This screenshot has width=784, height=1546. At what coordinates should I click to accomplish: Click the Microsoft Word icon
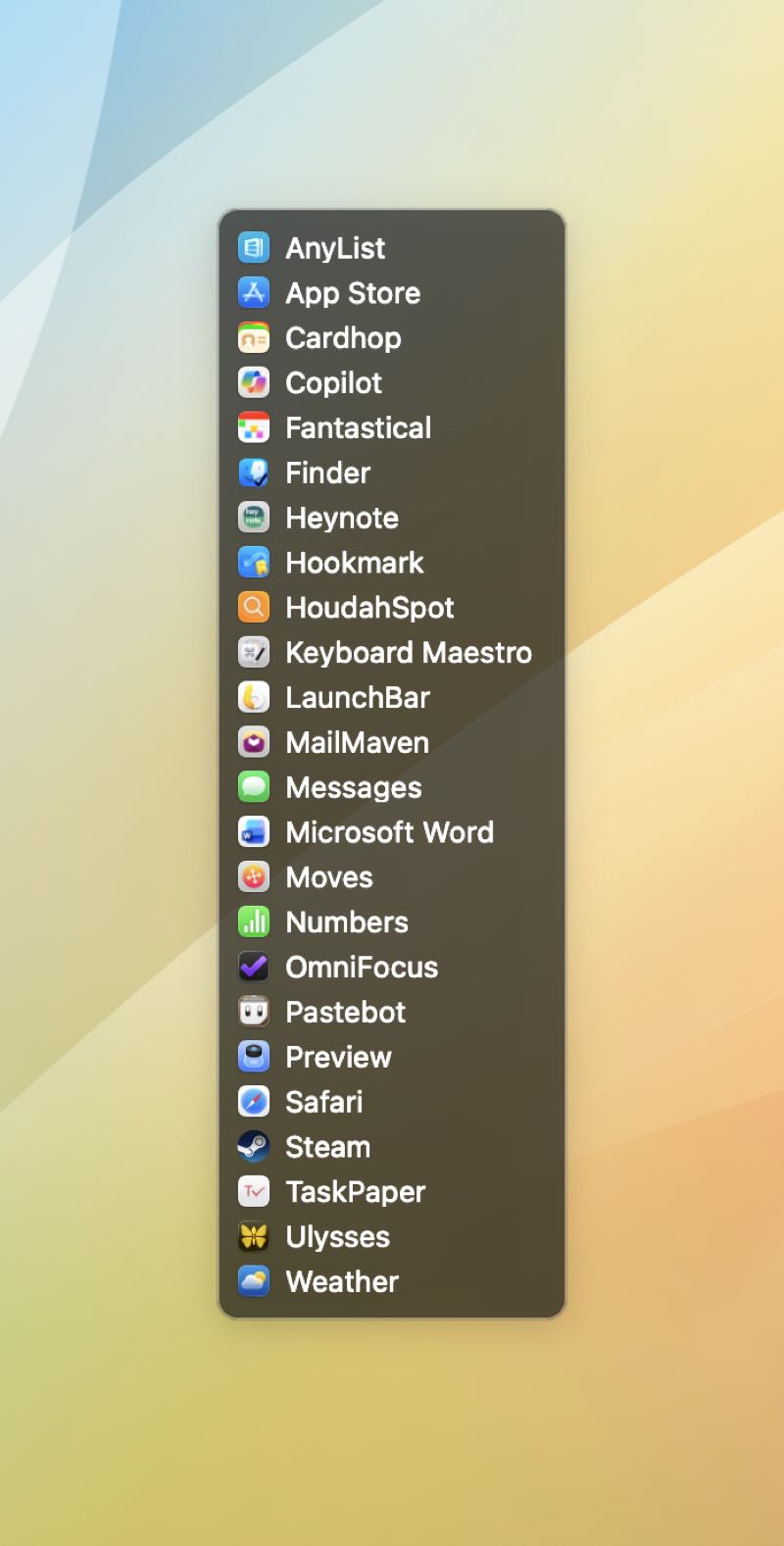pos(254,832)
